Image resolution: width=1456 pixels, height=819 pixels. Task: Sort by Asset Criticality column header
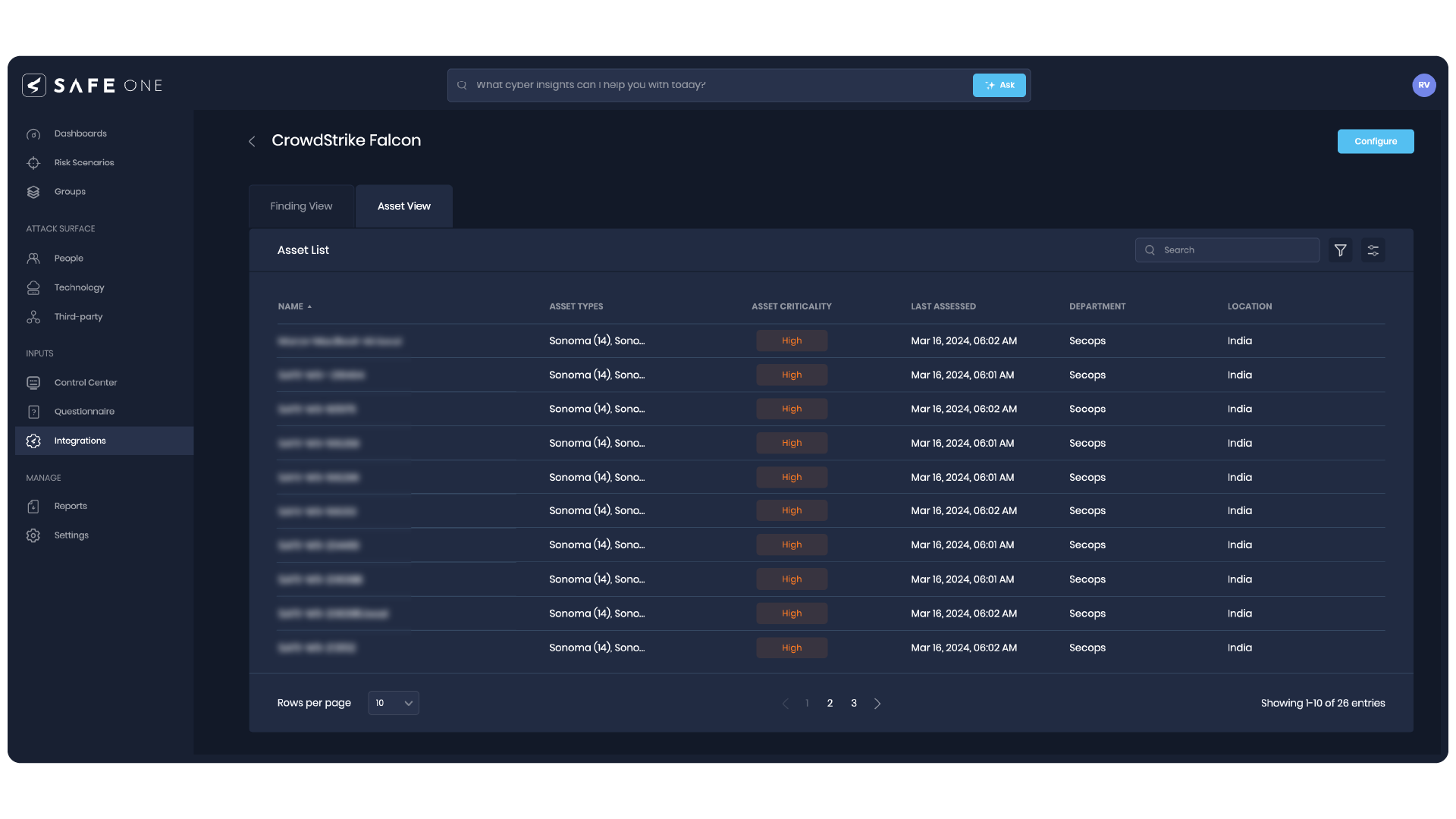[x=791, y=307]
